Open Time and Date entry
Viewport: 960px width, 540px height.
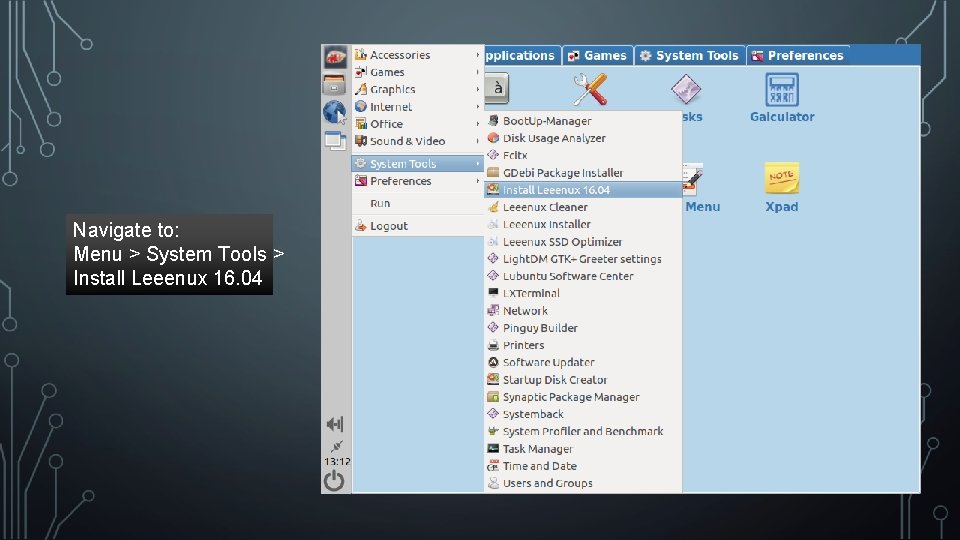pos(583,466)
